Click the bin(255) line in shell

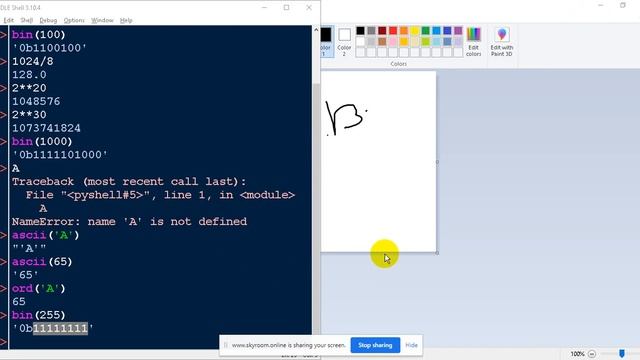pyautogui.click(x=38, y=315)
